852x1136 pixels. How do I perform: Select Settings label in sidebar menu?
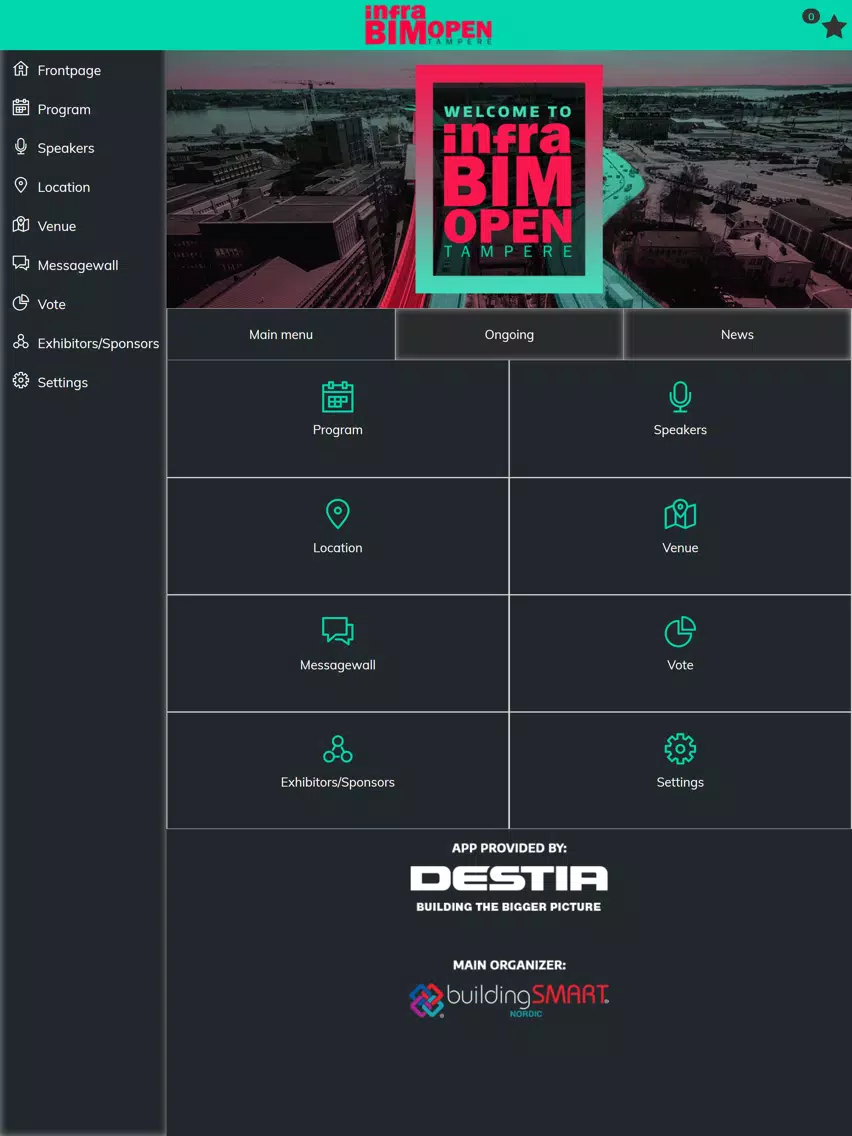62,383
